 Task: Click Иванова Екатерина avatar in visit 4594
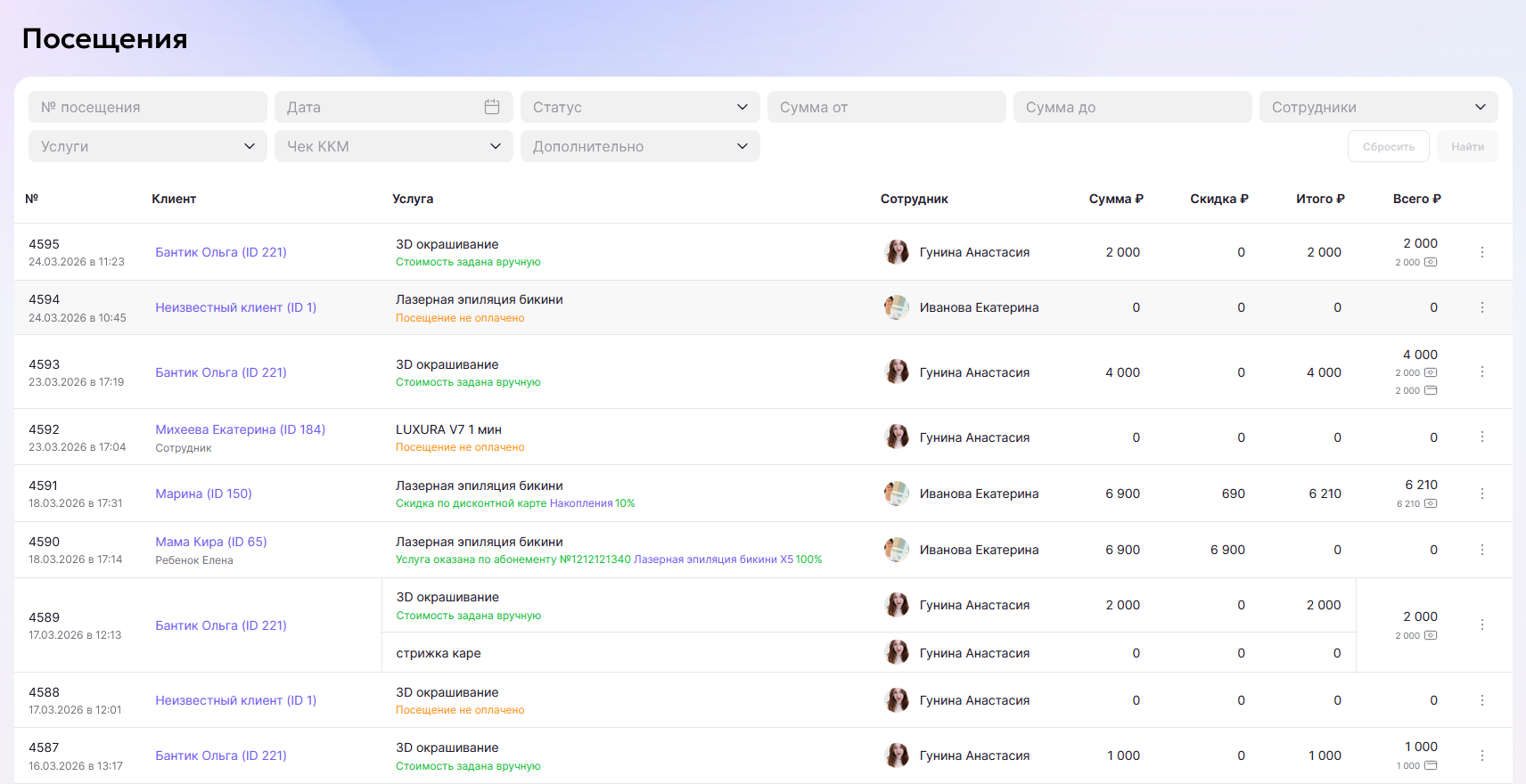click(x=897, y=307)
